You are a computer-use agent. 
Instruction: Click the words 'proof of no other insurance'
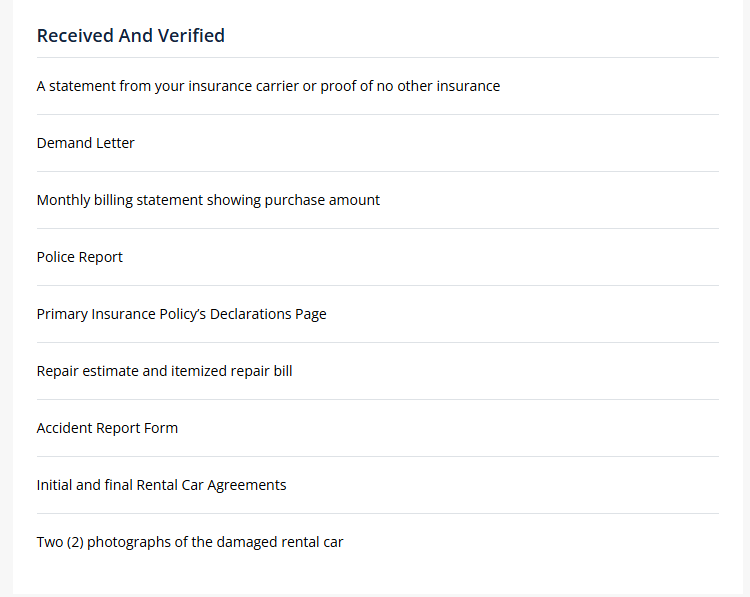coord(410,86)
